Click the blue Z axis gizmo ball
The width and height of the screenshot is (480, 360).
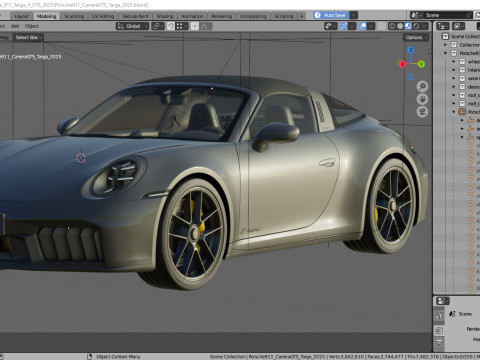(411, 50)
